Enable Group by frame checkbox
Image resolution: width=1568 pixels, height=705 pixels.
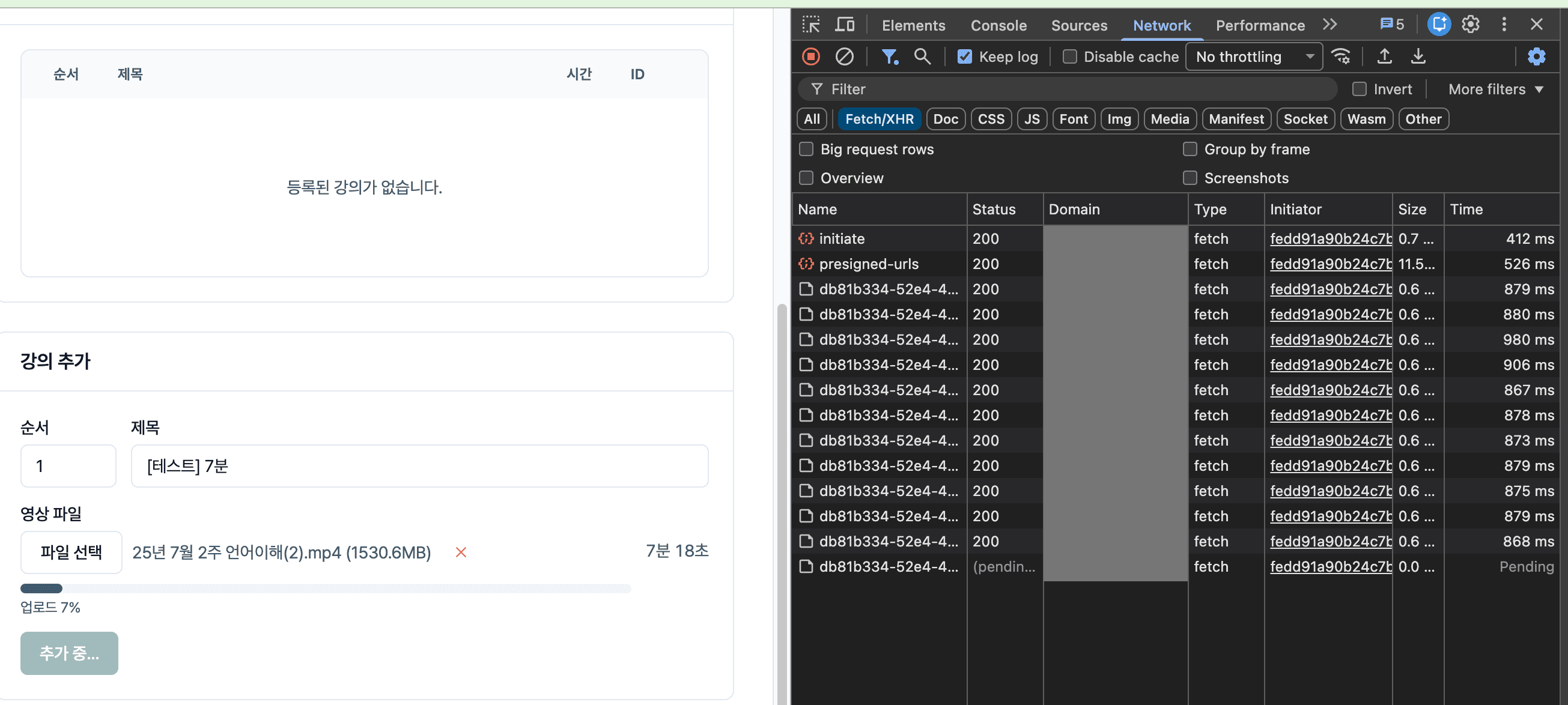coord(1190,150)
